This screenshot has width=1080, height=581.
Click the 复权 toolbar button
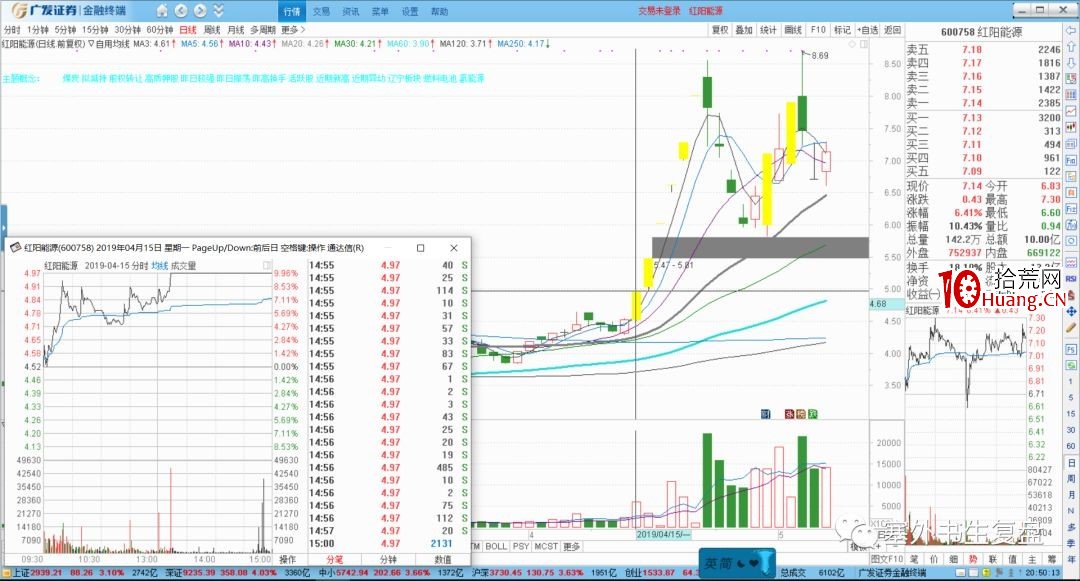[720, 30]
